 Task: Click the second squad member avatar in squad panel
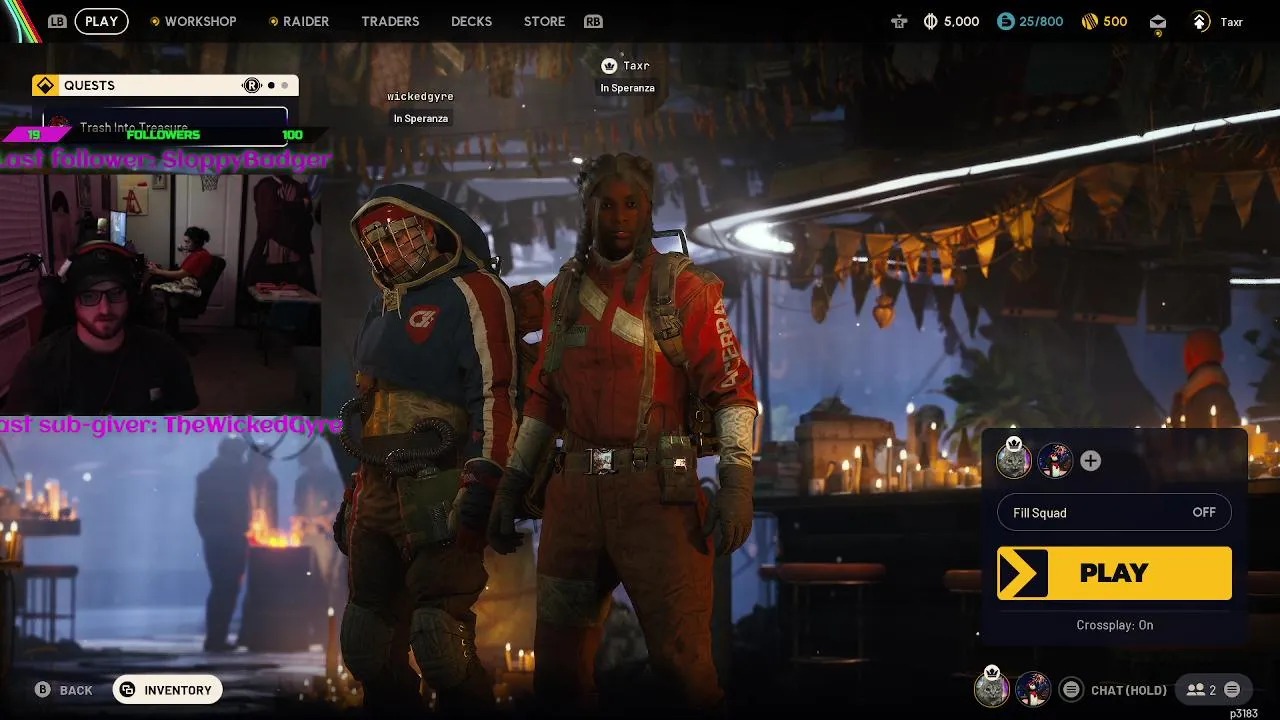click(x=1054, y=460)
